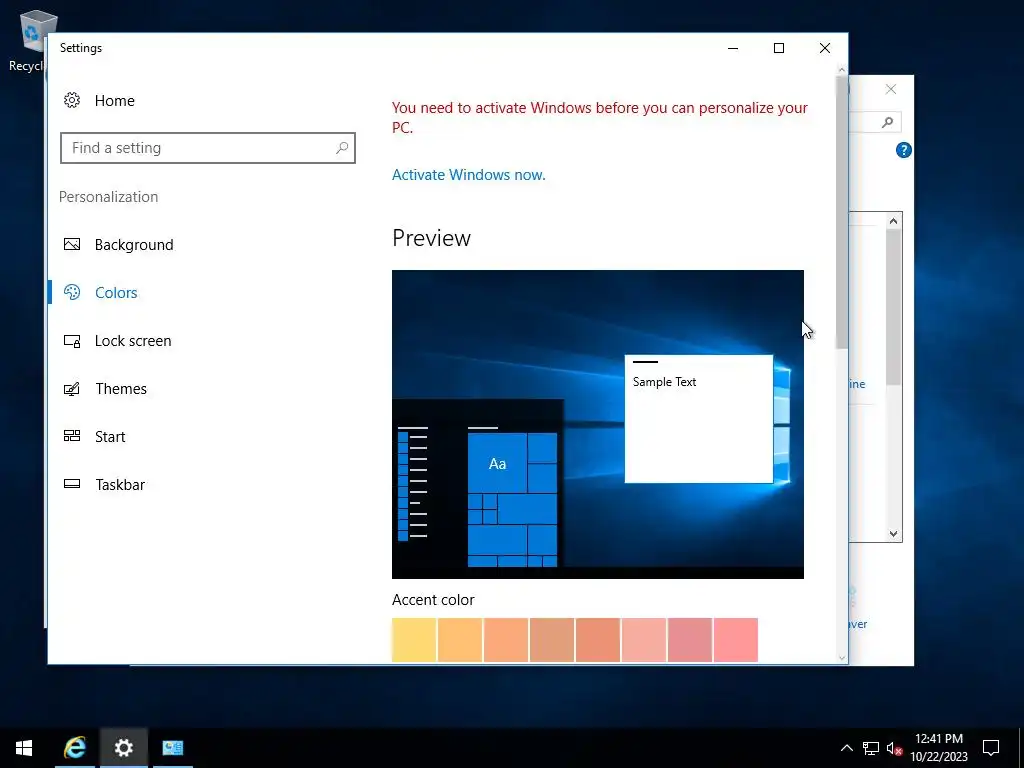The height and width of the screenshot is (768, 1024).
Task: Pick the eighth light pink-red accent swatch
Action: tap(736, 640)
